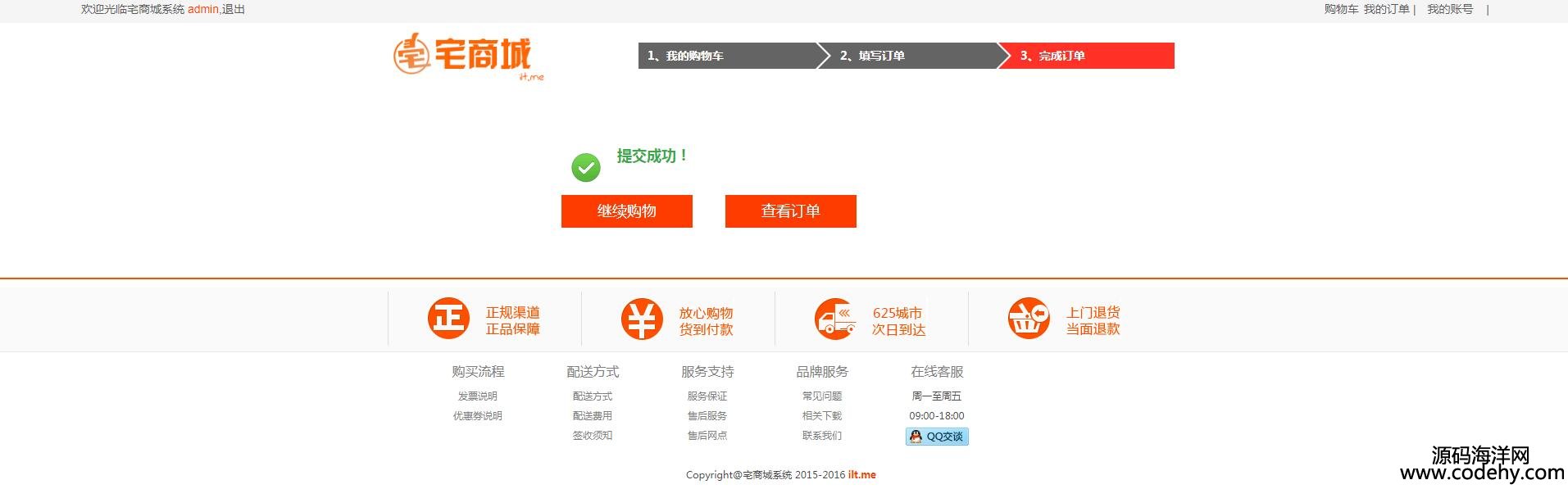Click 退出 to log out
Screen dimensions: 1568x489
click(234, 10)
